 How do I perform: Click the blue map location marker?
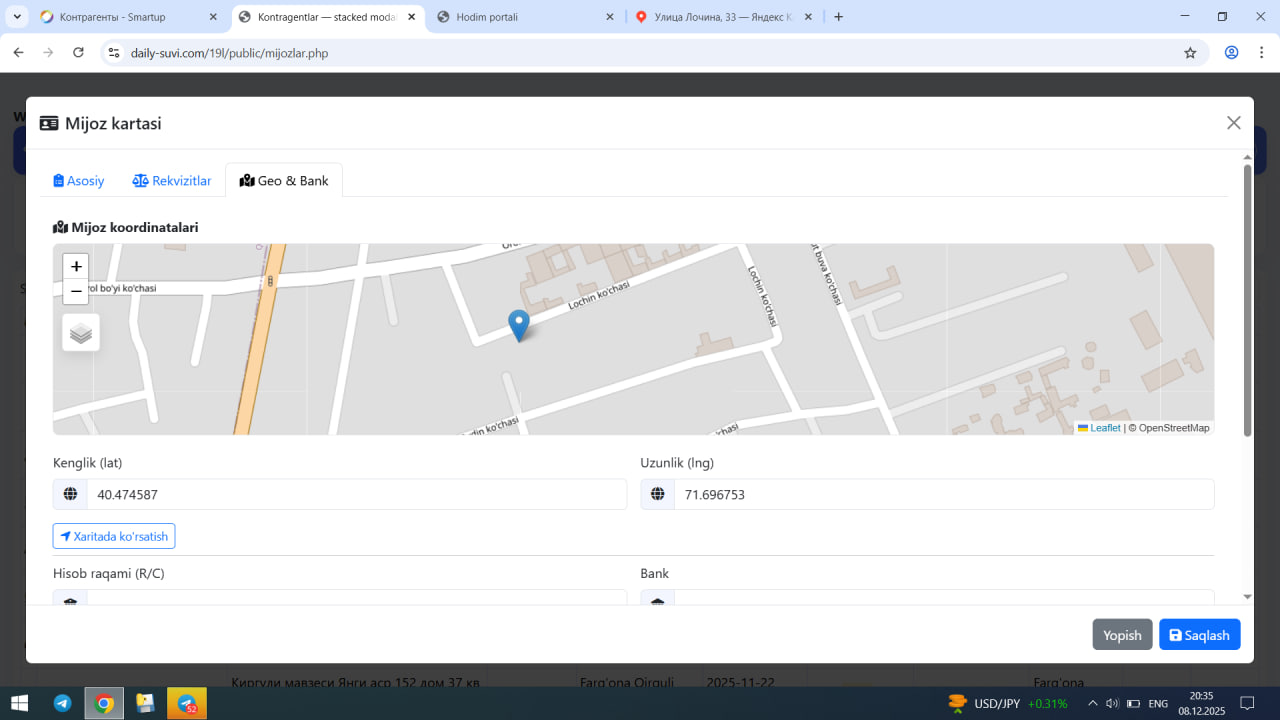[x=518, y=325]
